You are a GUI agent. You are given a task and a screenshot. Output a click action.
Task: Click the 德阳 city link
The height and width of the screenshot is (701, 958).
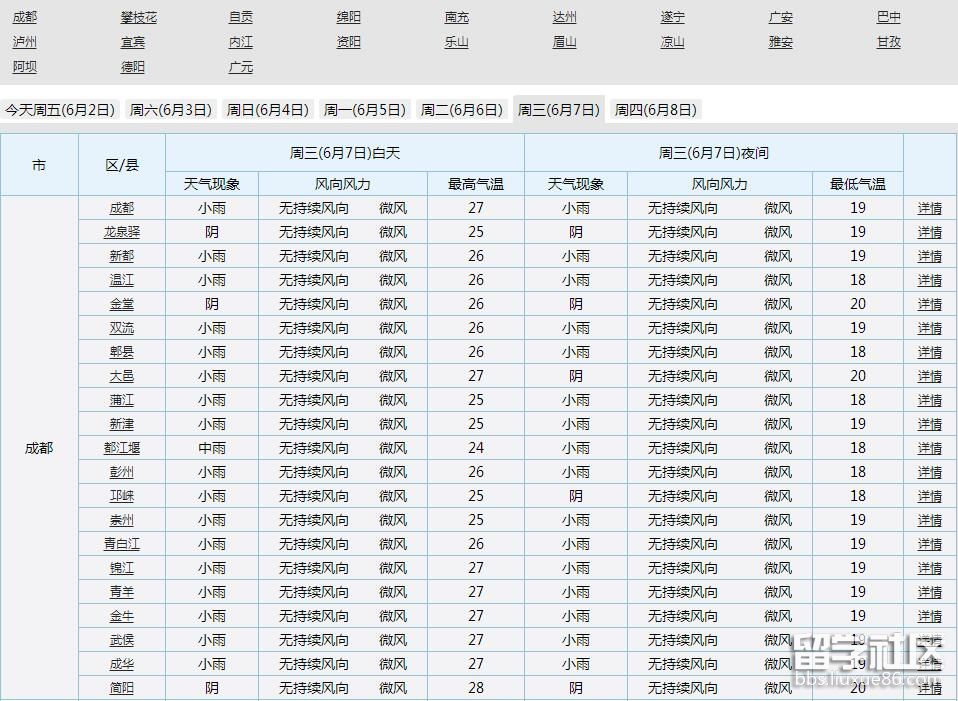(x=131, y=67)
